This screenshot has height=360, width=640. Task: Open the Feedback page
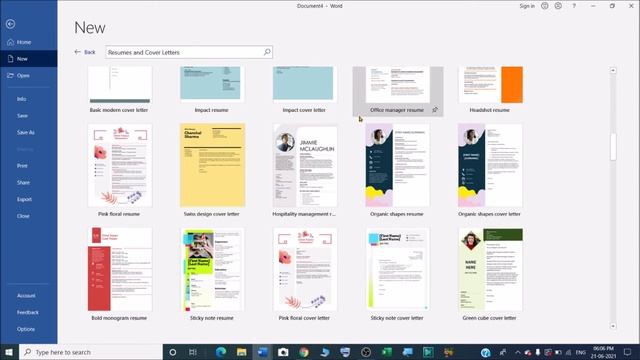coord(29,312)
